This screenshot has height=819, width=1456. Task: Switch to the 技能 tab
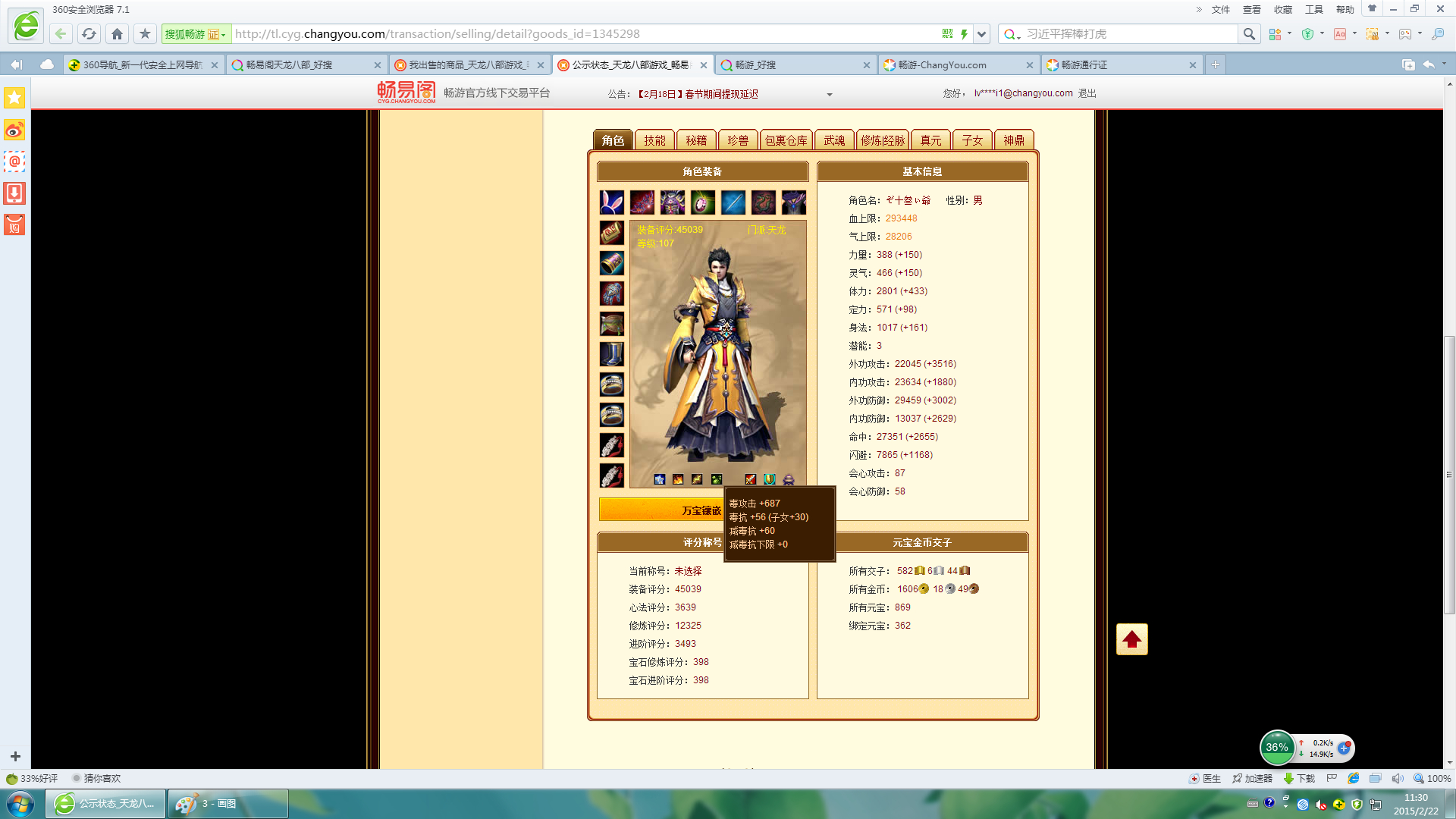[x=654, y=140]
